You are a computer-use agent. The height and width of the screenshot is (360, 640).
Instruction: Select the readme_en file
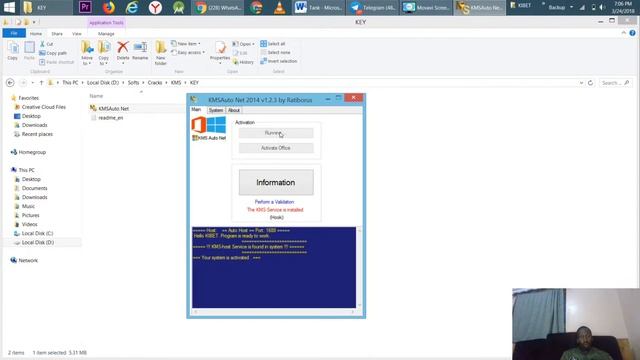coord(111,118)
